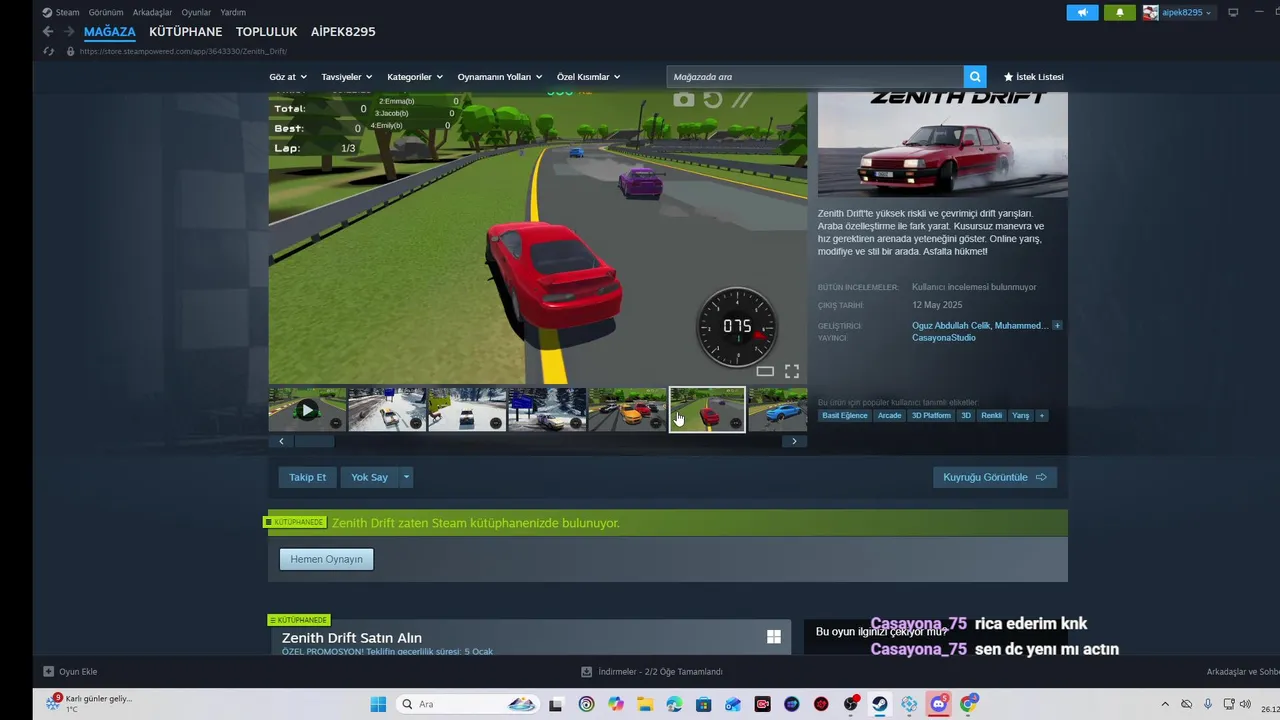Open the Arcade tag
The height and width of the screenshot is (720, 1280).
[889, 416]
